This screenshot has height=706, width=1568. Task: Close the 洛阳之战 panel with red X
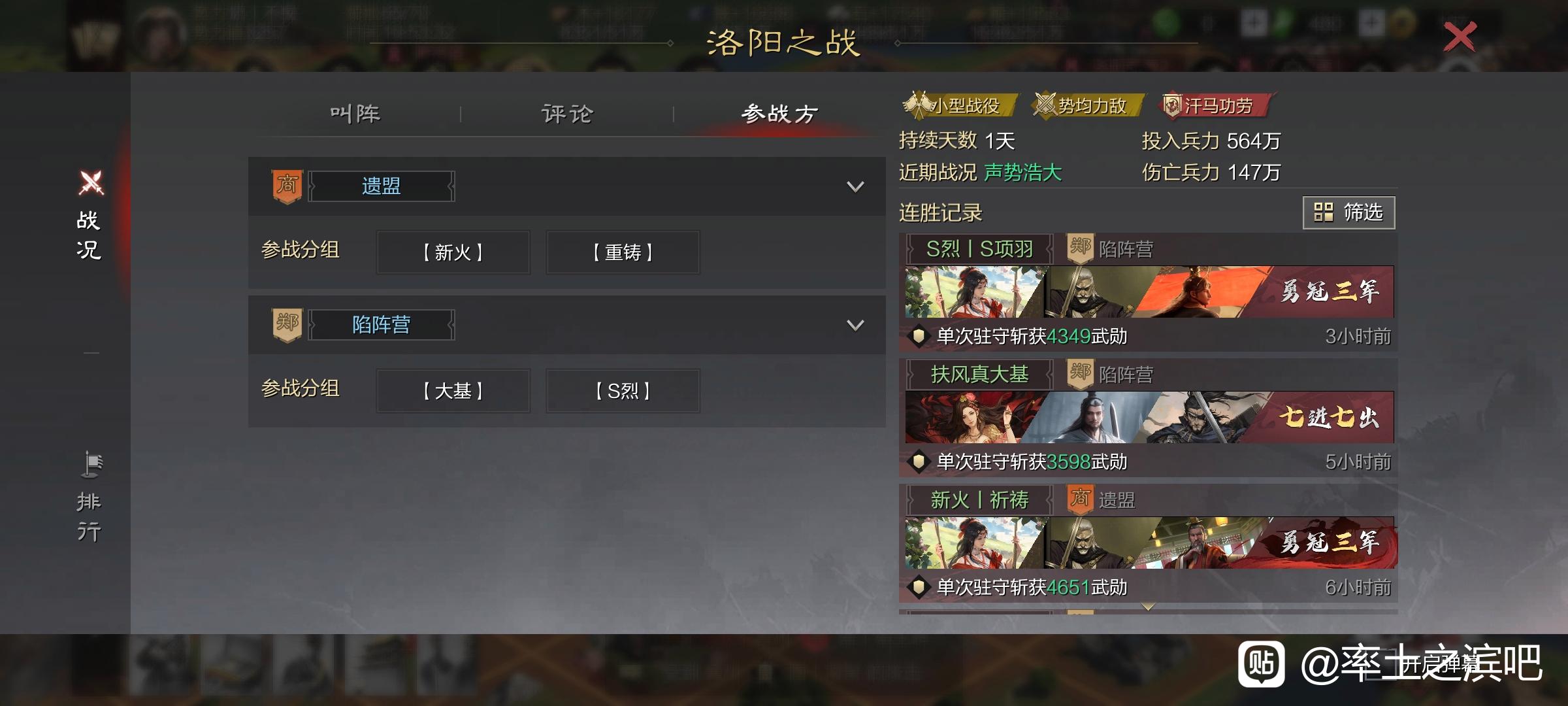coord(1460,37)
